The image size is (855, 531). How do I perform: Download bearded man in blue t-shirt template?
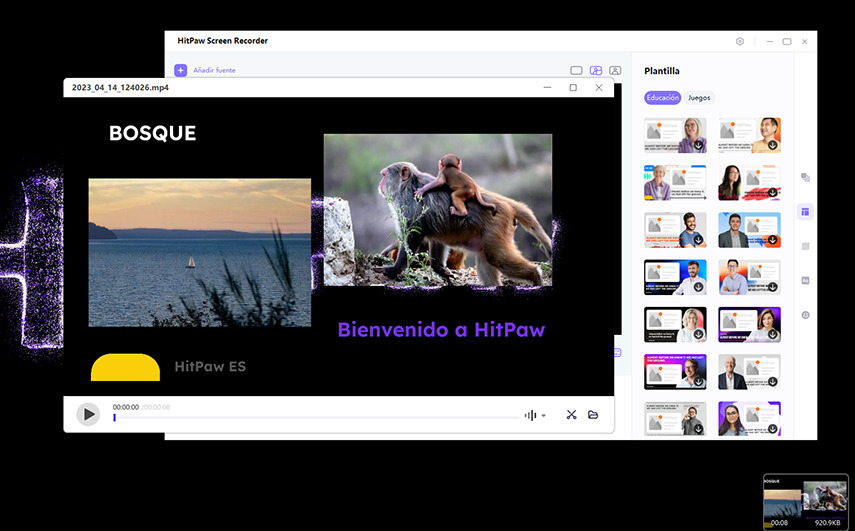pos(699,240)
